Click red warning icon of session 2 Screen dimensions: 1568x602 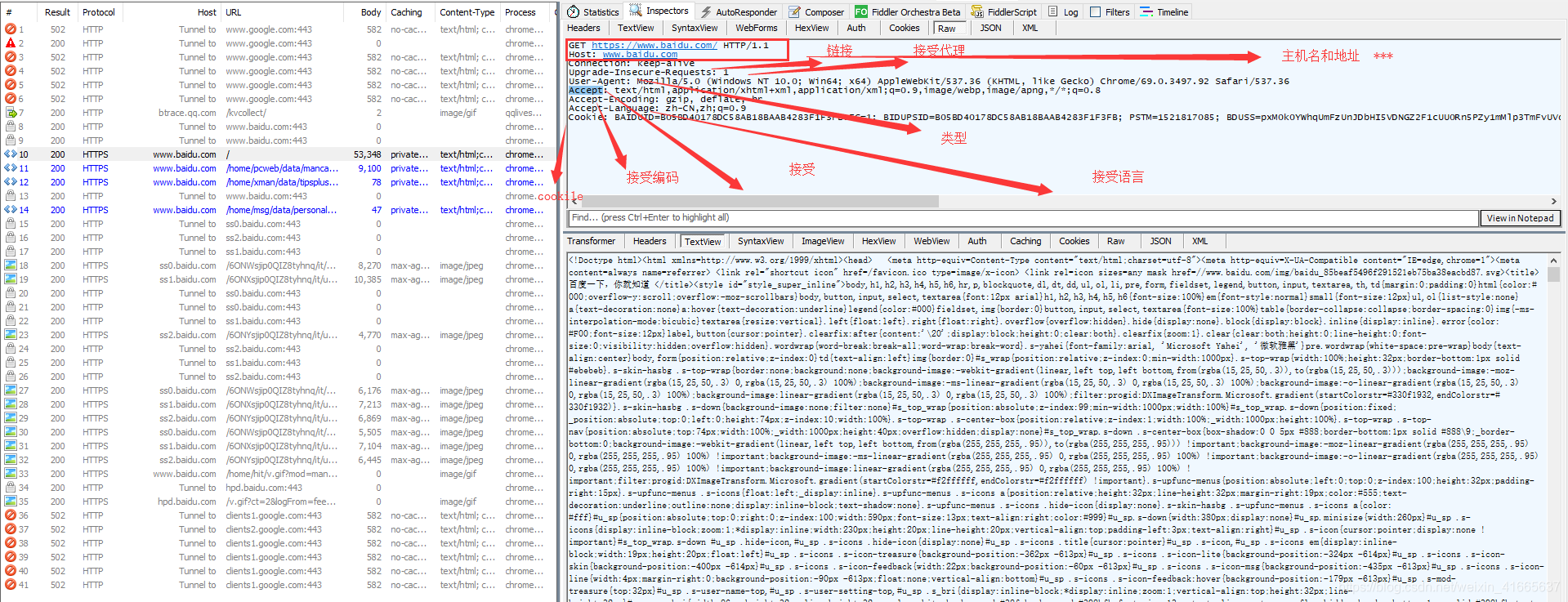[x=11, y=43]
